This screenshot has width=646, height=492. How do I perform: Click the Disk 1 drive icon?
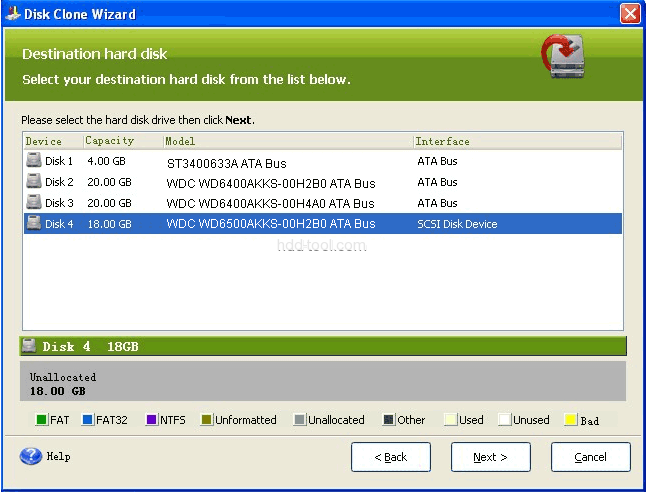(33, 161)
